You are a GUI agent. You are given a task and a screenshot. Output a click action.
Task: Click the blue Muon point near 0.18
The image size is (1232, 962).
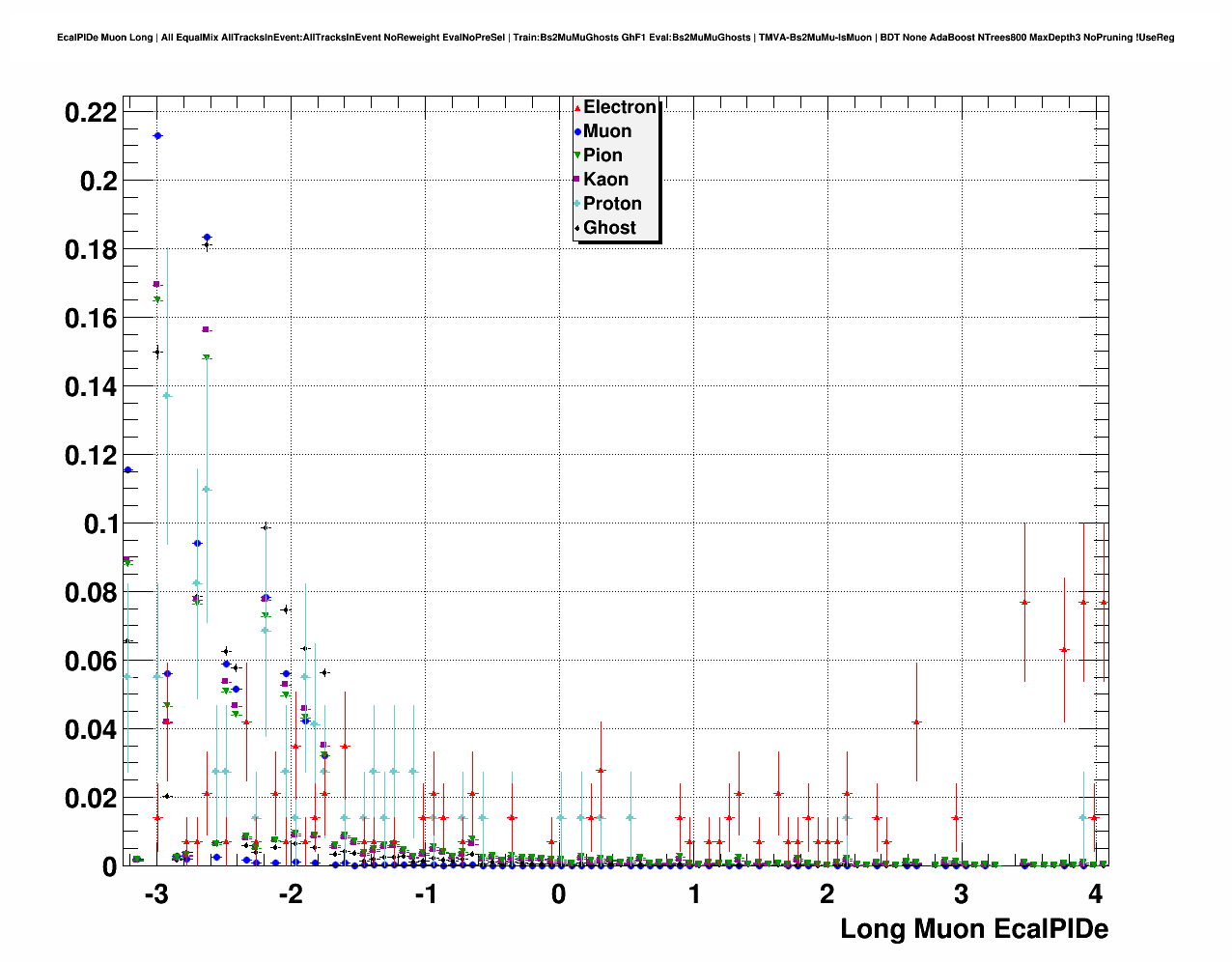click(207, 237)
